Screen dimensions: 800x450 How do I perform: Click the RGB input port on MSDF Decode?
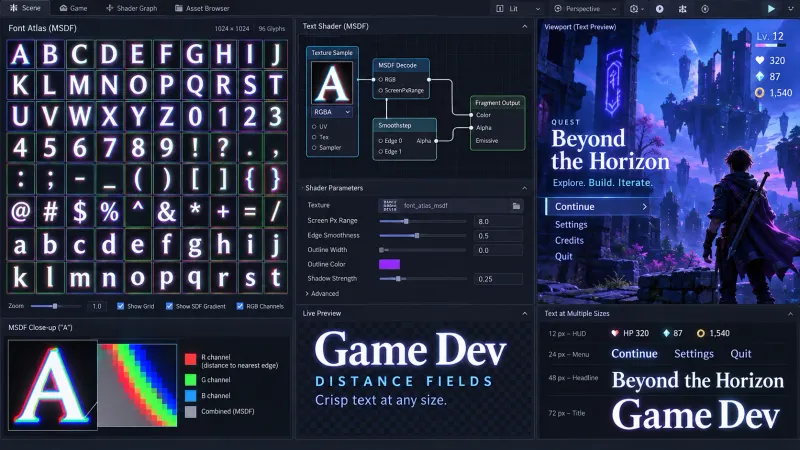point(381,80)
